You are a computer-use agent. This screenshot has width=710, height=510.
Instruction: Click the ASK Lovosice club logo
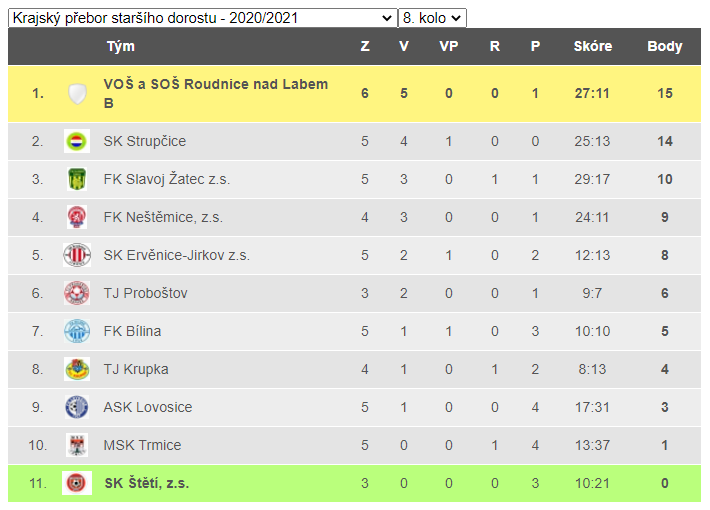click(77, 407)
